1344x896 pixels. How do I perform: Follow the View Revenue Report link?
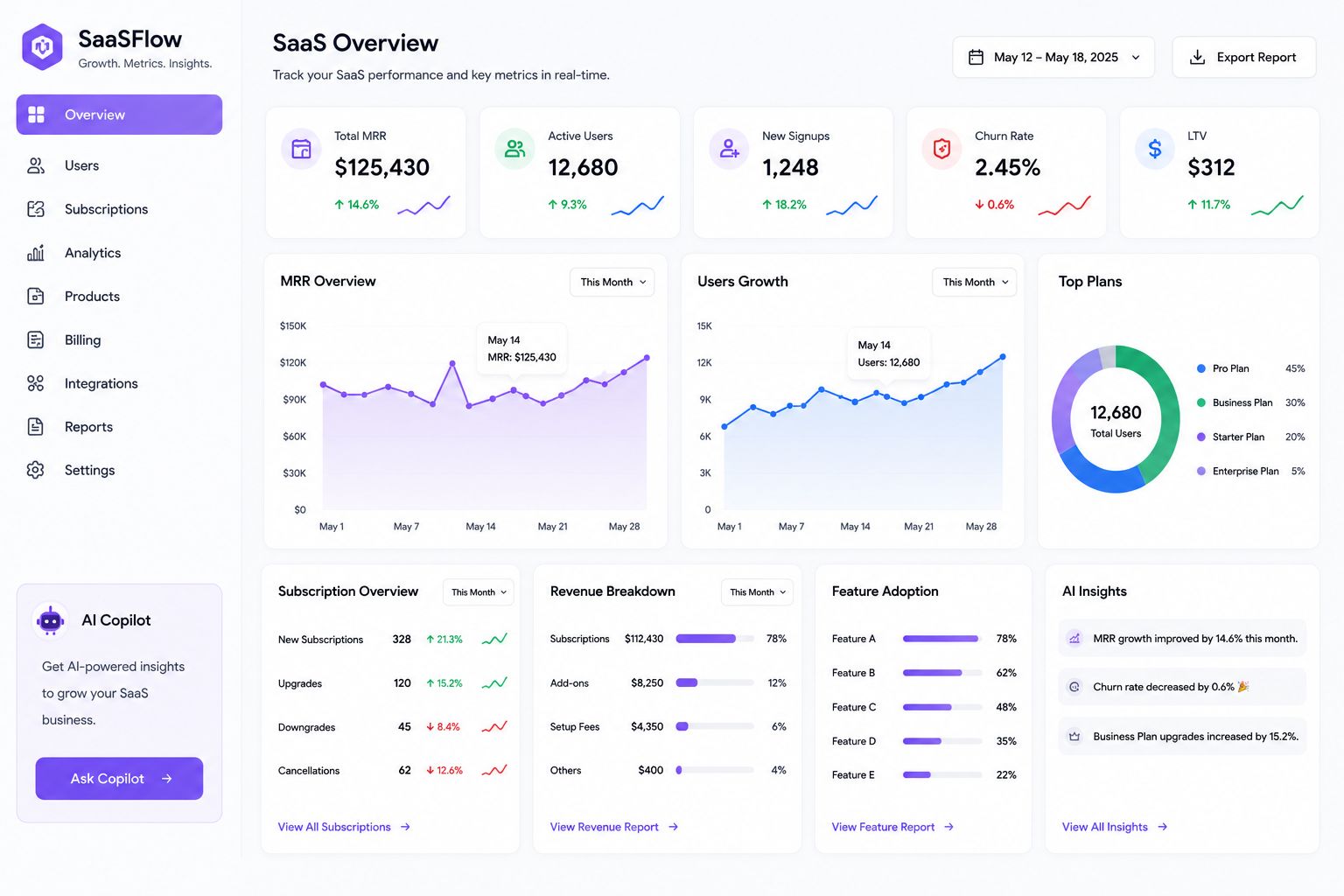(x=614, y=827)
